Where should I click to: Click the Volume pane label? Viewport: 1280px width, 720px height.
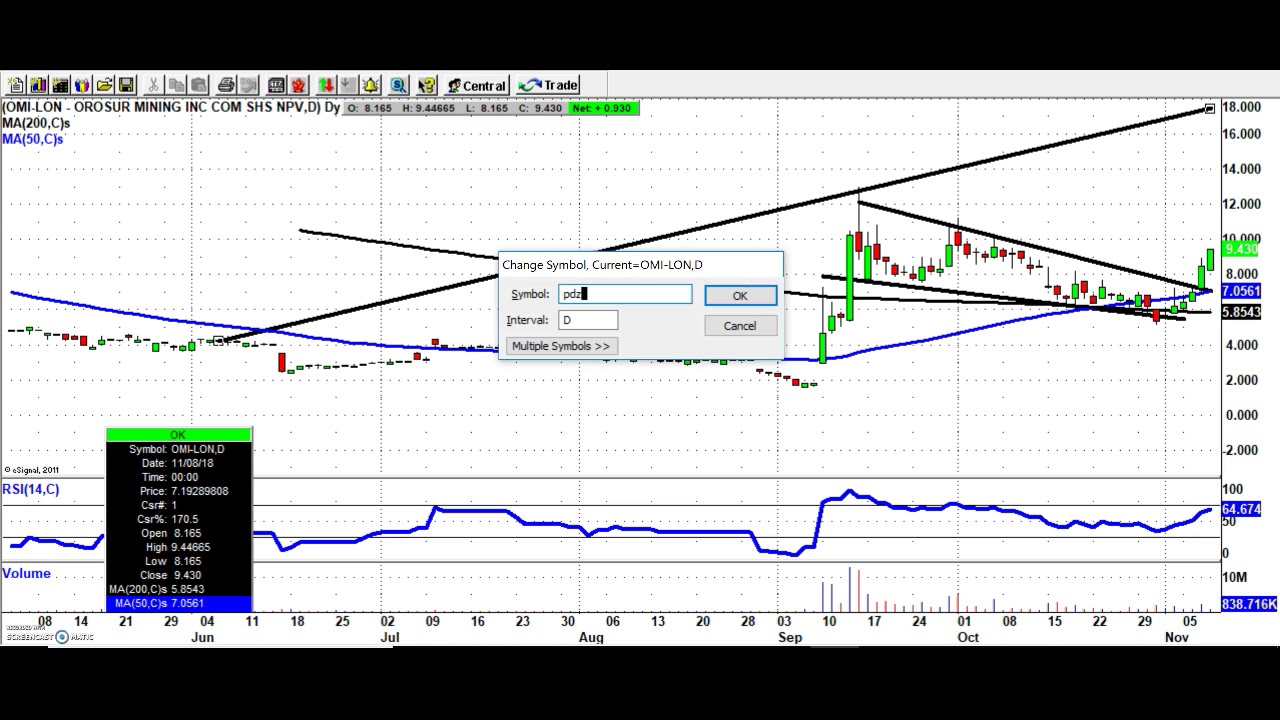(26, 573)
